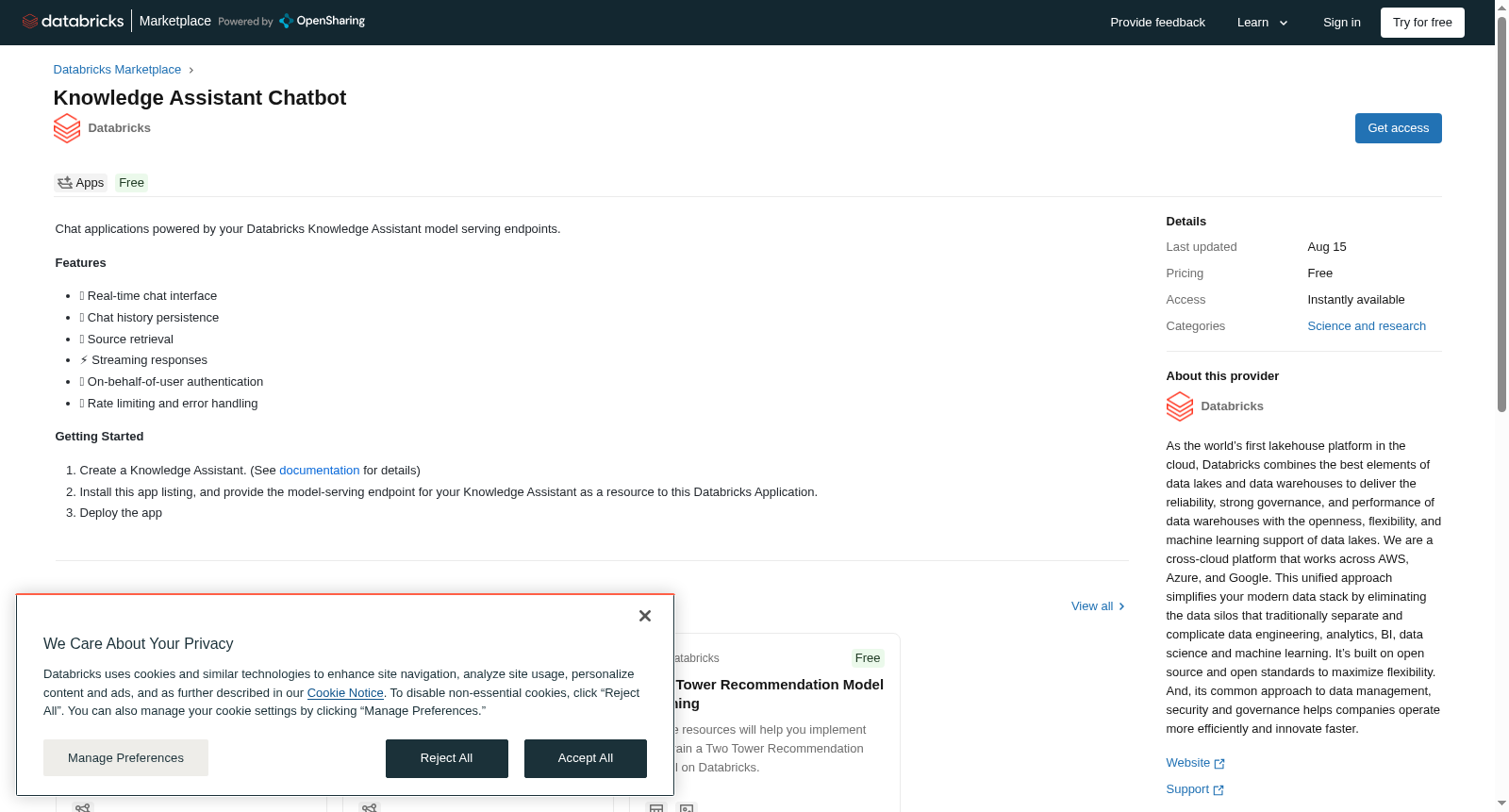Open the Provide feedback link

pyautogui.click(x=1157, y=23)
